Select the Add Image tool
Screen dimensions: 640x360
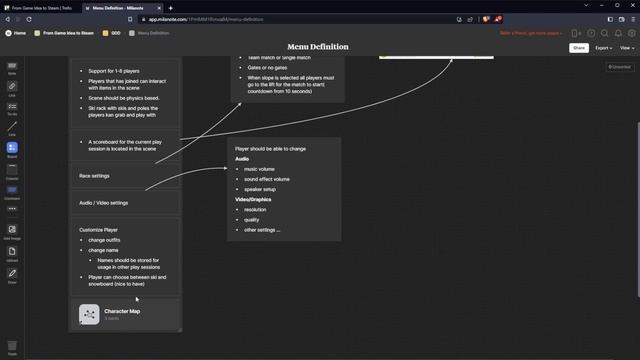12,232
